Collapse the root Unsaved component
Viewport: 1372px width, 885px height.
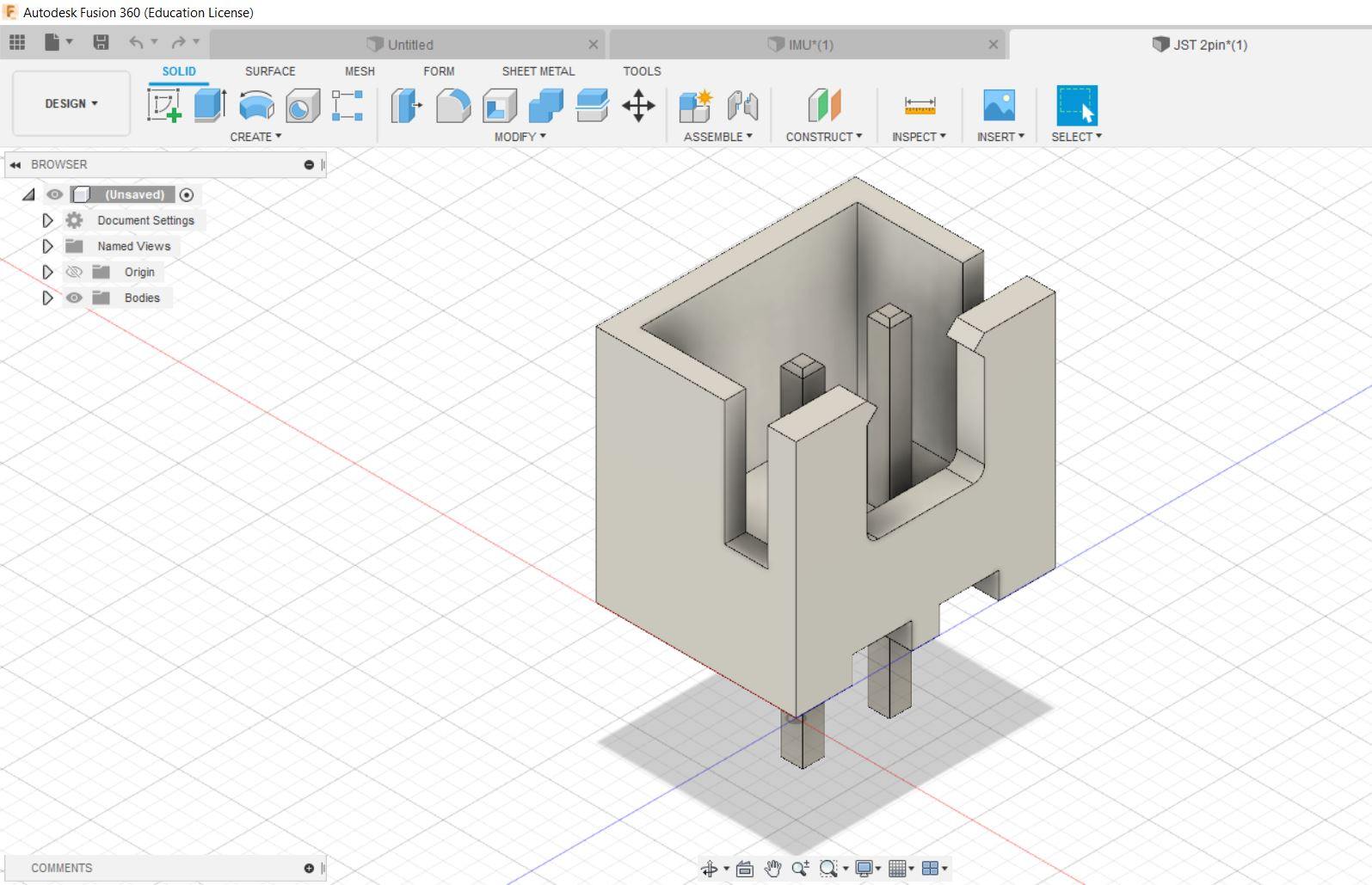pyautogui.click(x=28, y=194)
